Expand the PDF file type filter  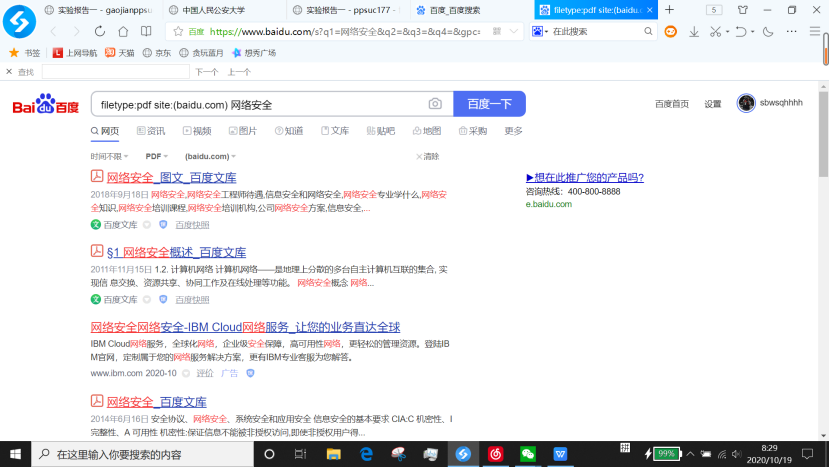[156, 156]
